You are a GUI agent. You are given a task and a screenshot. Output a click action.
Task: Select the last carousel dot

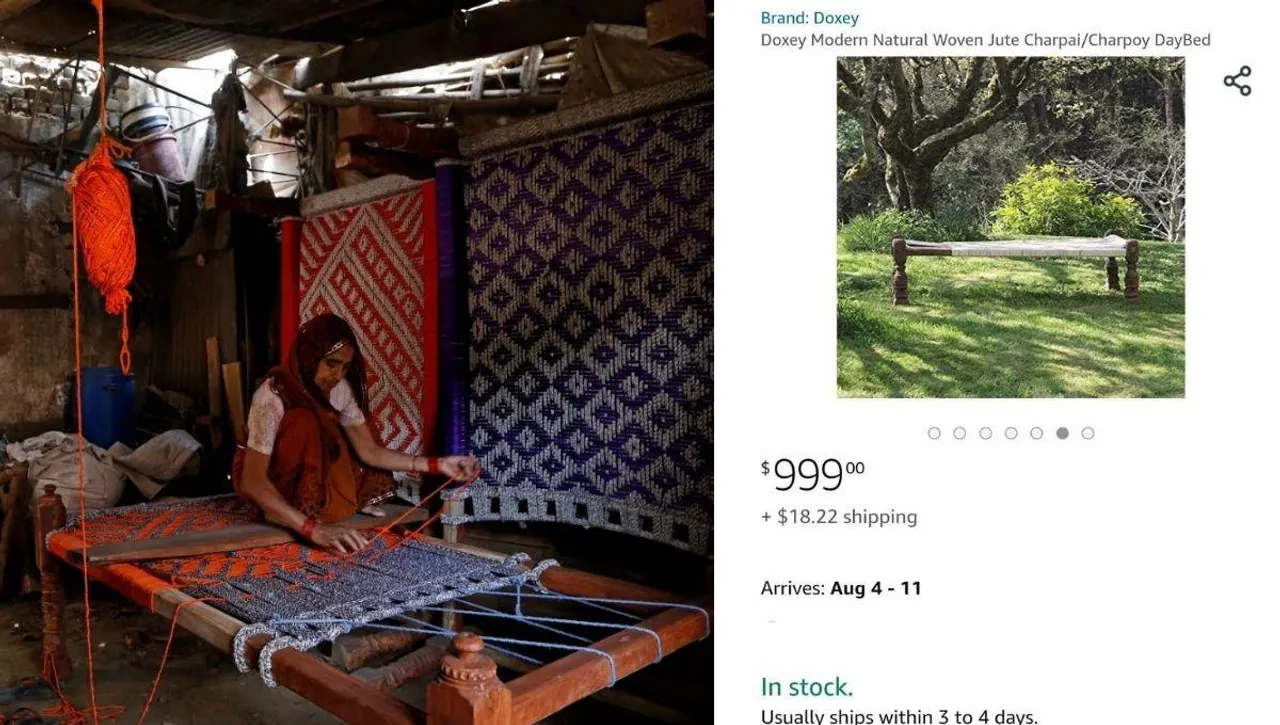pos(1087,433)
